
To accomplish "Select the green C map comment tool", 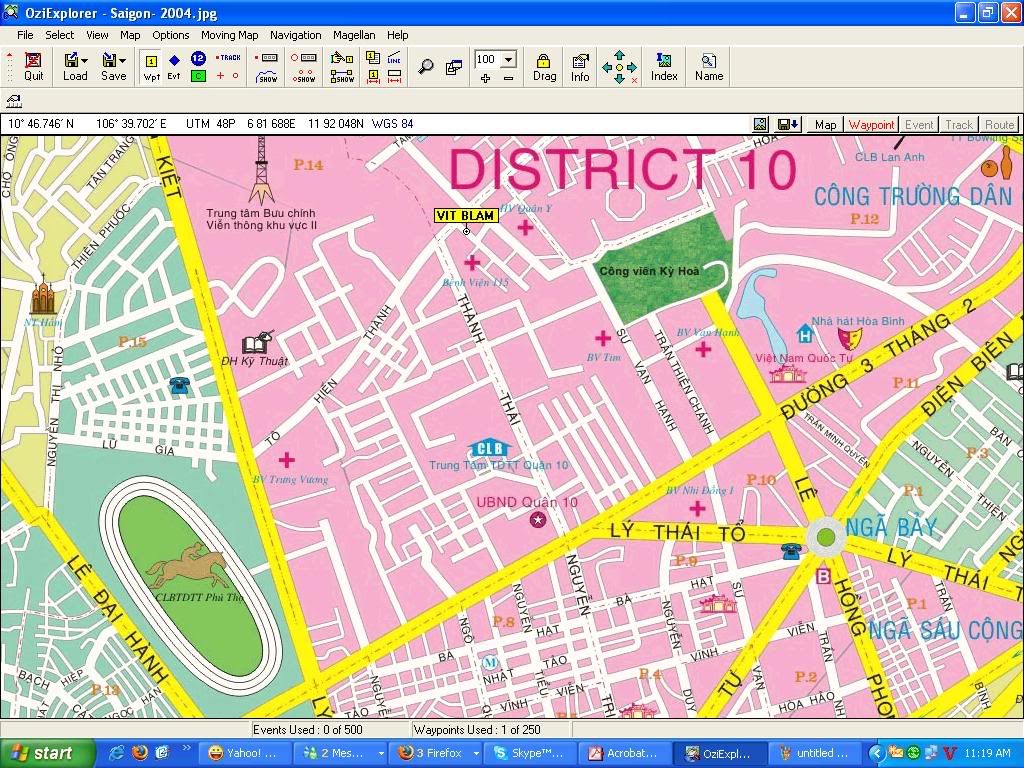I will 198,76.
